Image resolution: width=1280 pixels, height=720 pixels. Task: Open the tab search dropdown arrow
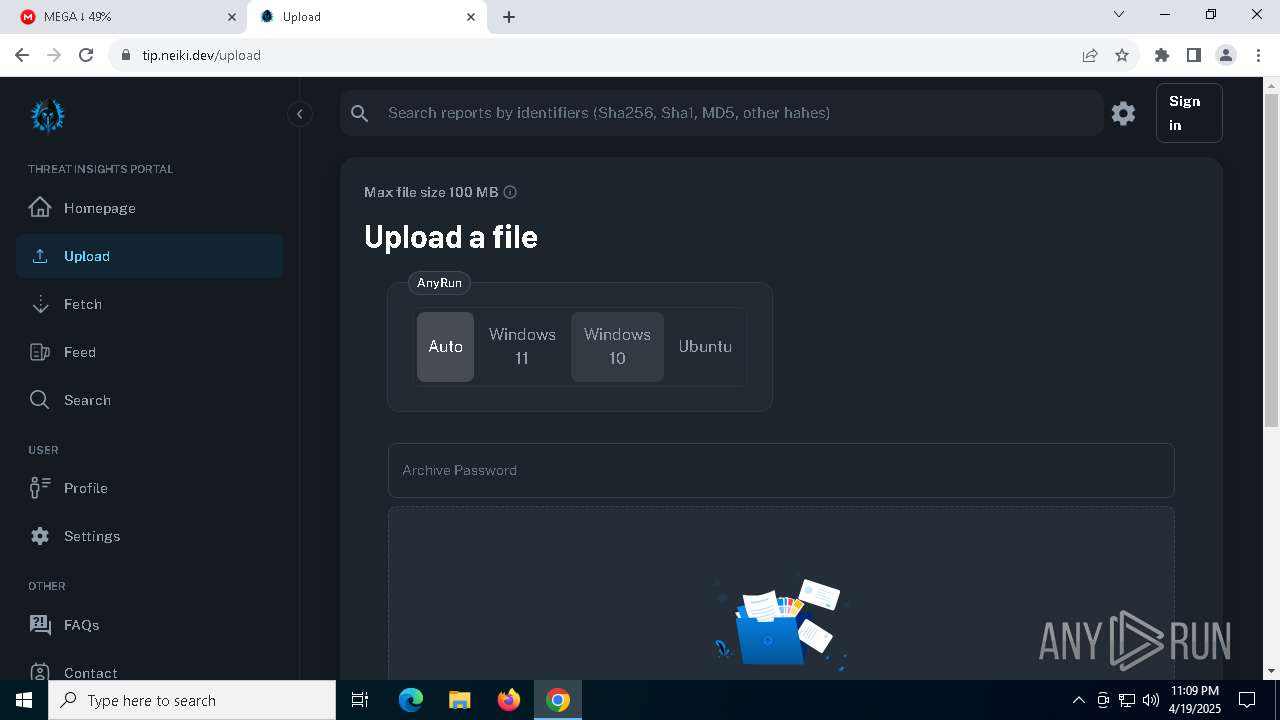[x=1119, y=15]
